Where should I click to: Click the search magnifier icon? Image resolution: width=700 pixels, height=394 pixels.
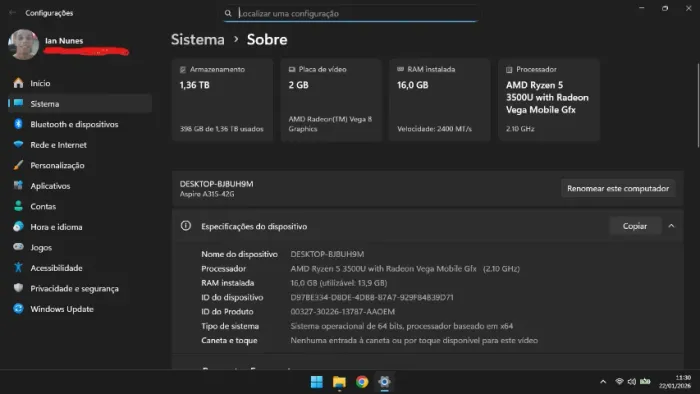pos(228,13)
